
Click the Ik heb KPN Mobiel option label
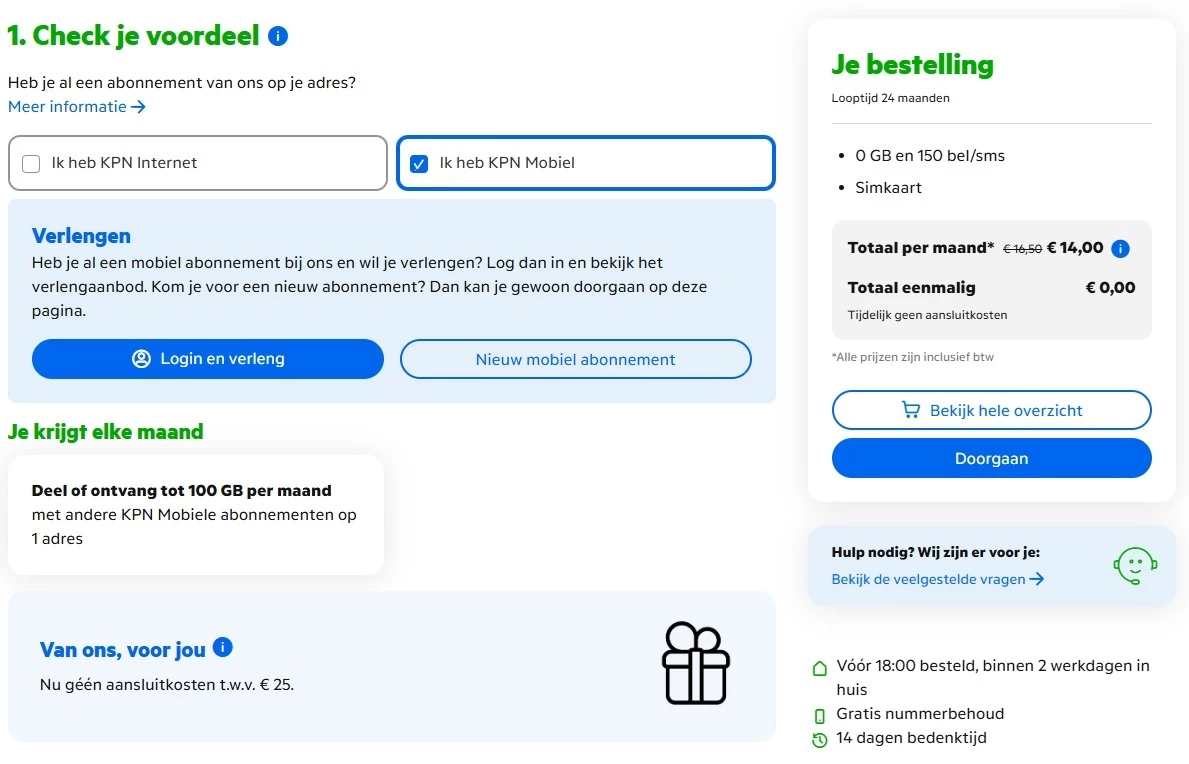coord(507,163)
